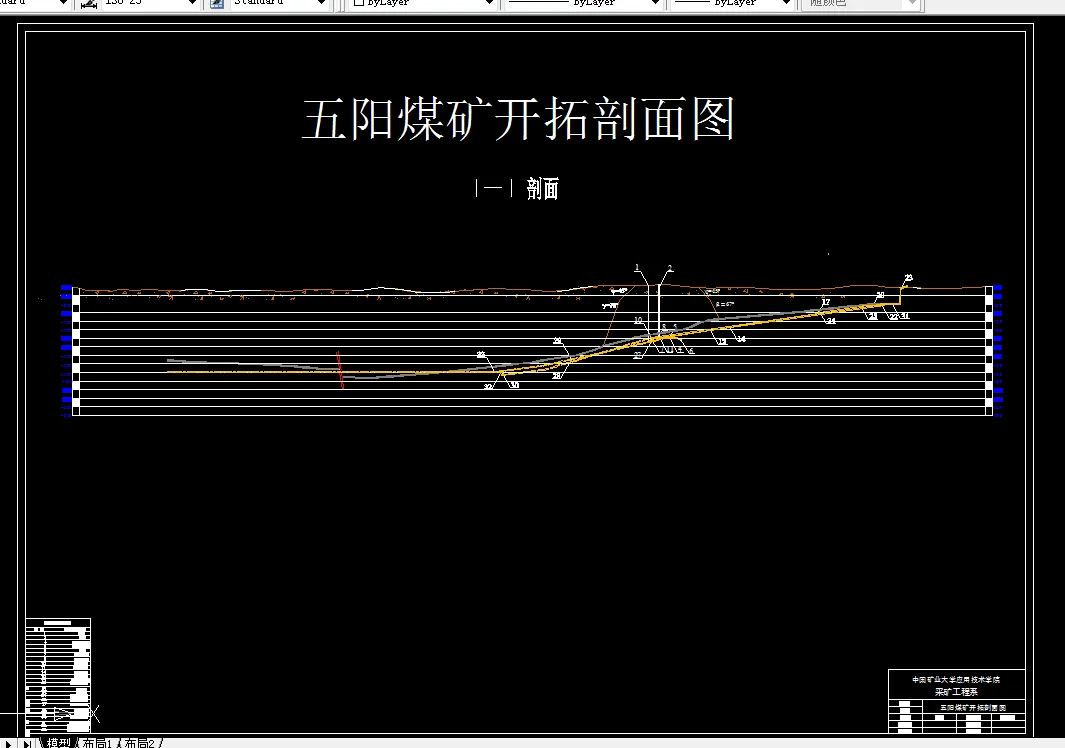The width and height of the screenshot is (1065, 748).
Task: Select the red fault line in the section
Action: 340,370
